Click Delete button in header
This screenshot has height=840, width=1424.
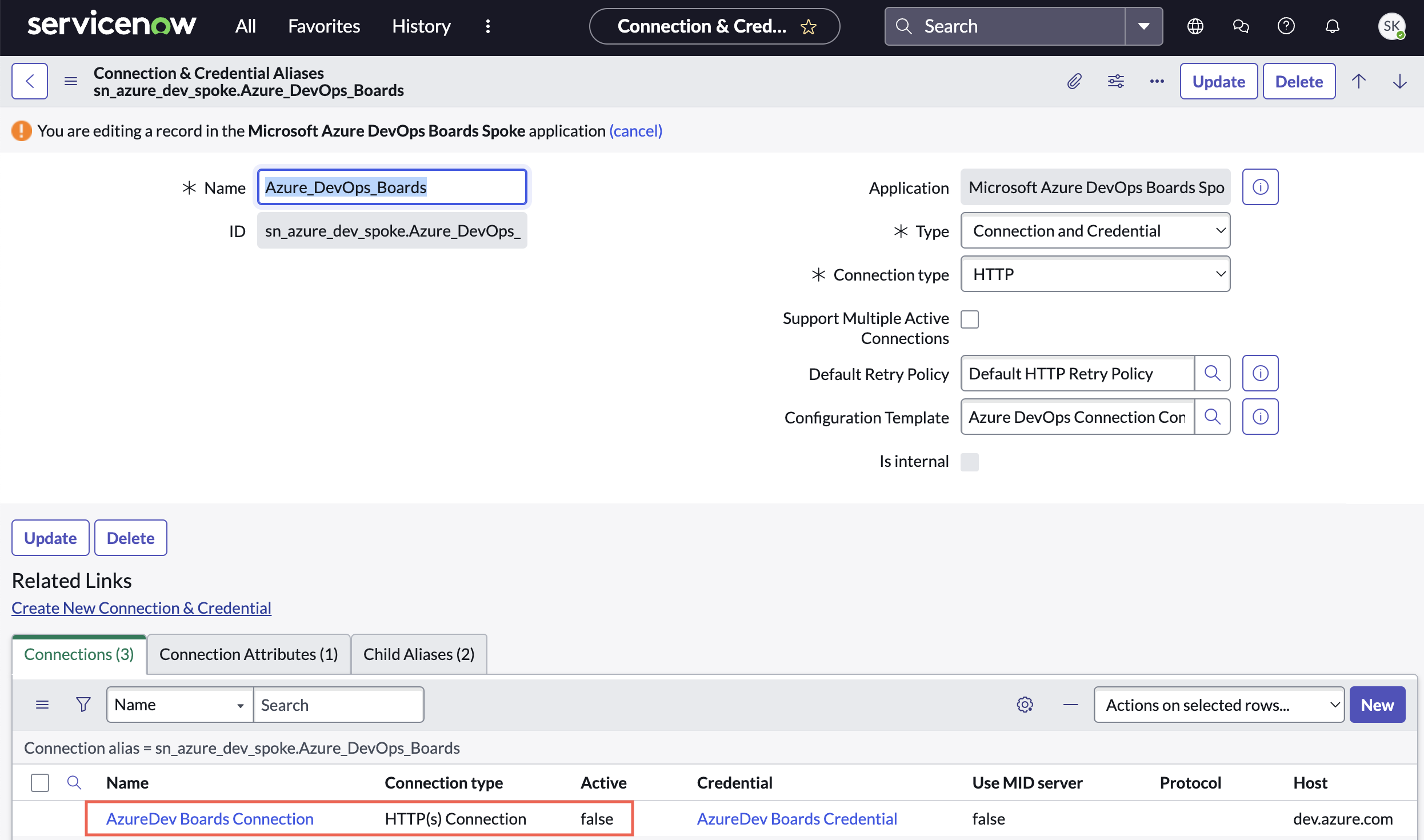pyautogui.click(x=1299, y=81)
